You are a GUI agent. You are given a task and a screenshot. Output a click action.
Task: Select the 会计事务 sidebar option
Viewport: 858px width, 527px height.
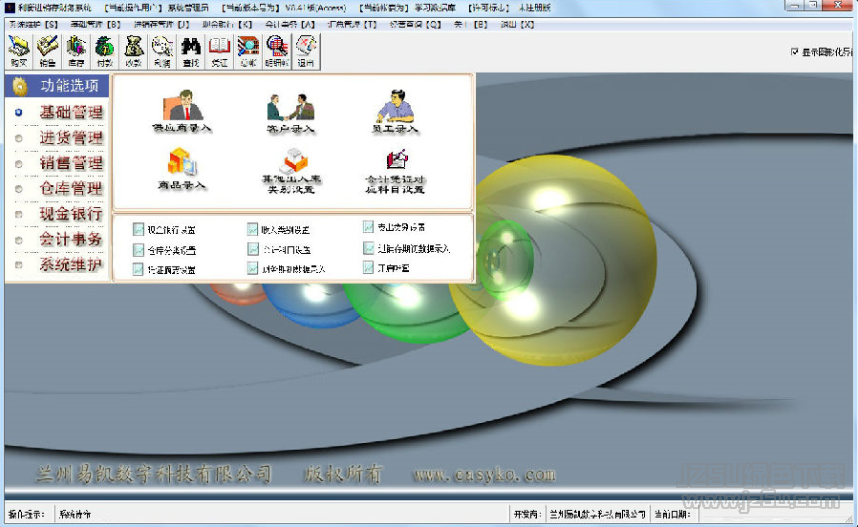(x=71, y=239)
